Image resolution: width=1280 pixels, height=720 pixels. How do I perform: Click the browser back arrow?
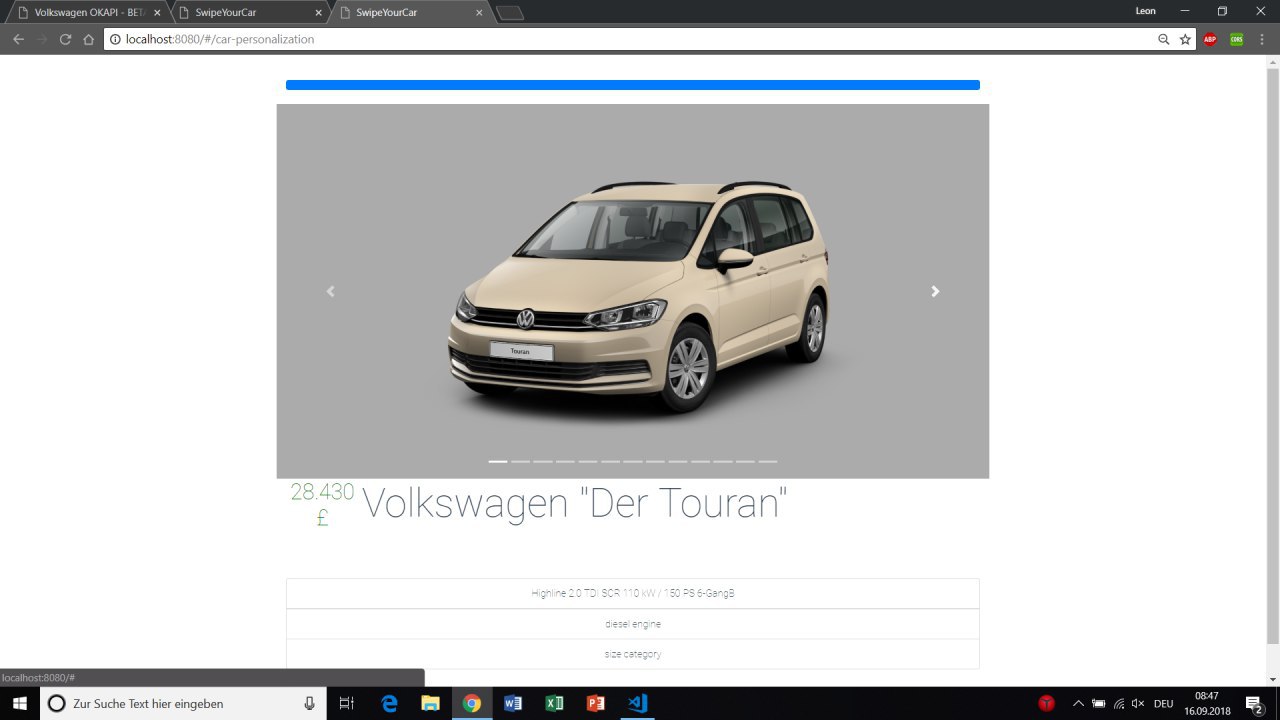tap(18, 39)
